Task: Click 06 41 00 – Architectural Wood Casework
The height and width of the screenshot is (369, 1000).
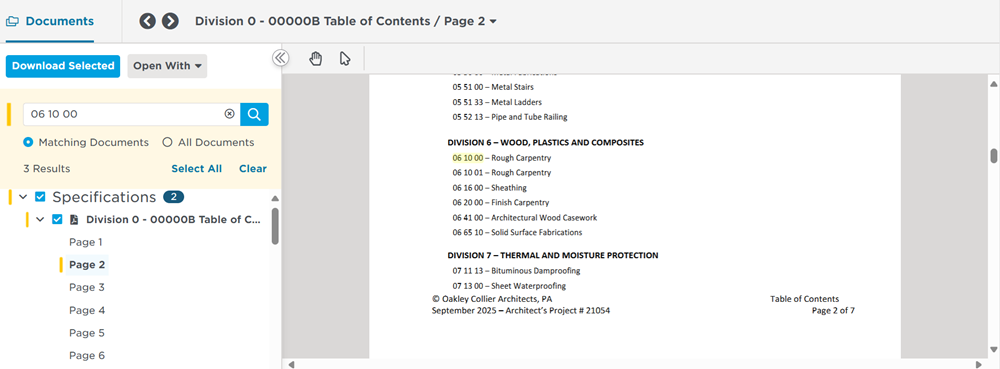Action: point(525,217)
